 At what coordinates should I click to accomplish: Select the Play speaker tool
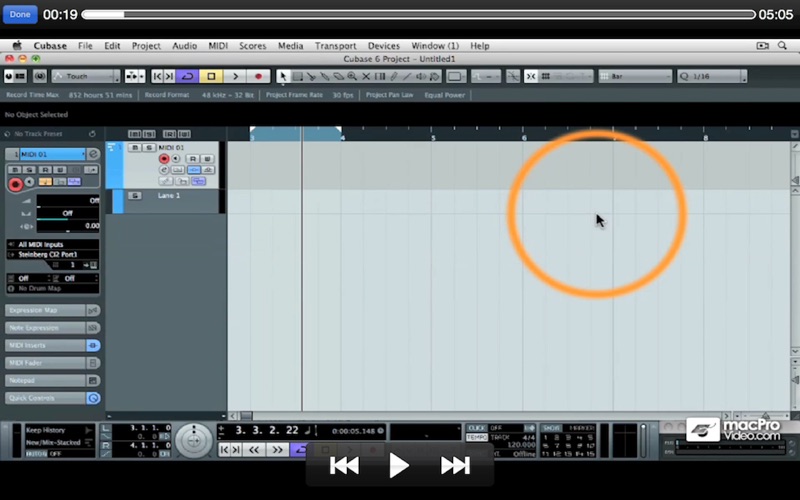pyautogui.click(x=421, y=77)
